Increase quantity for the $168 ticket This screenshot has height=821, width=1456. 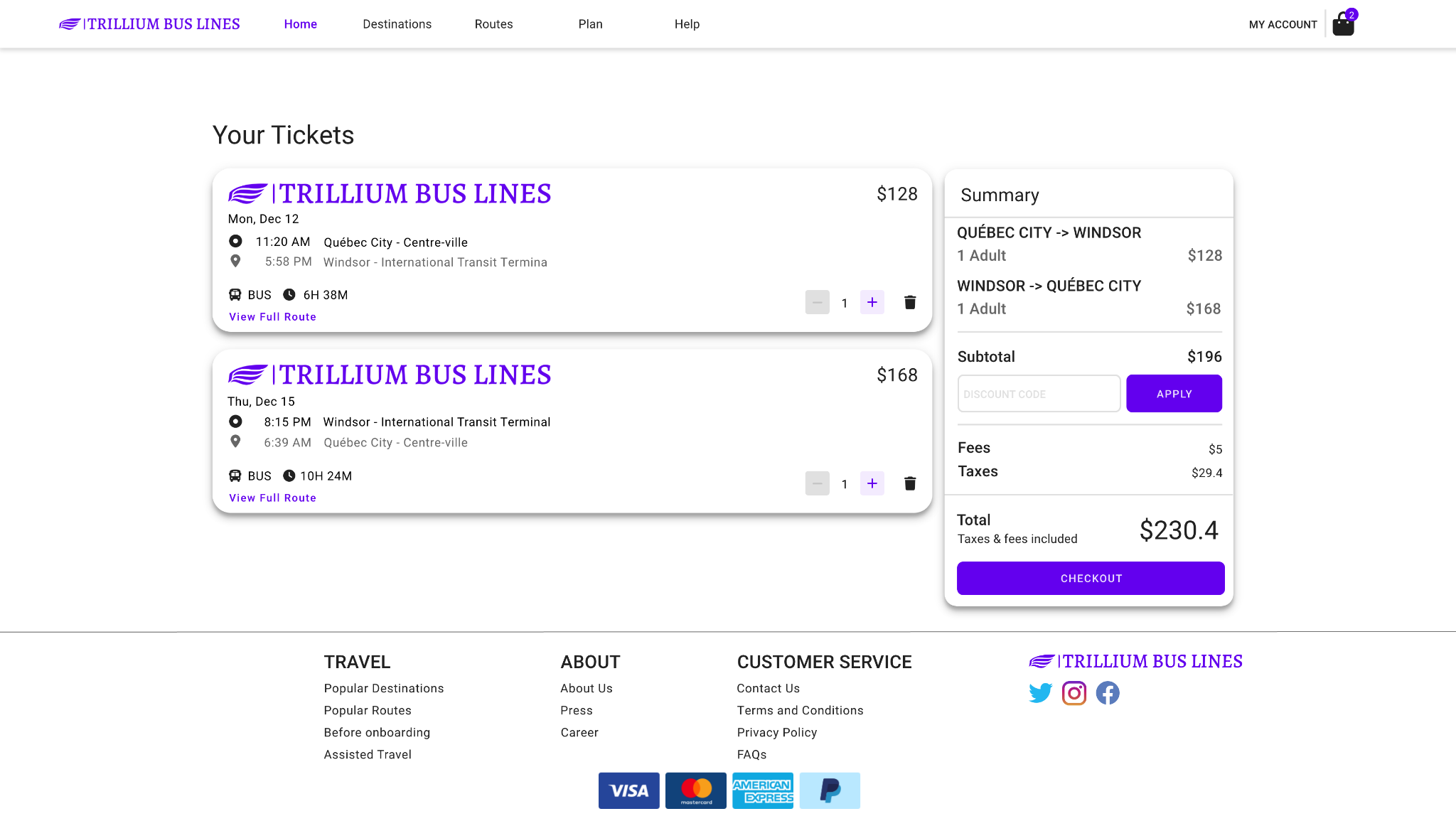(x=872, y=484)
